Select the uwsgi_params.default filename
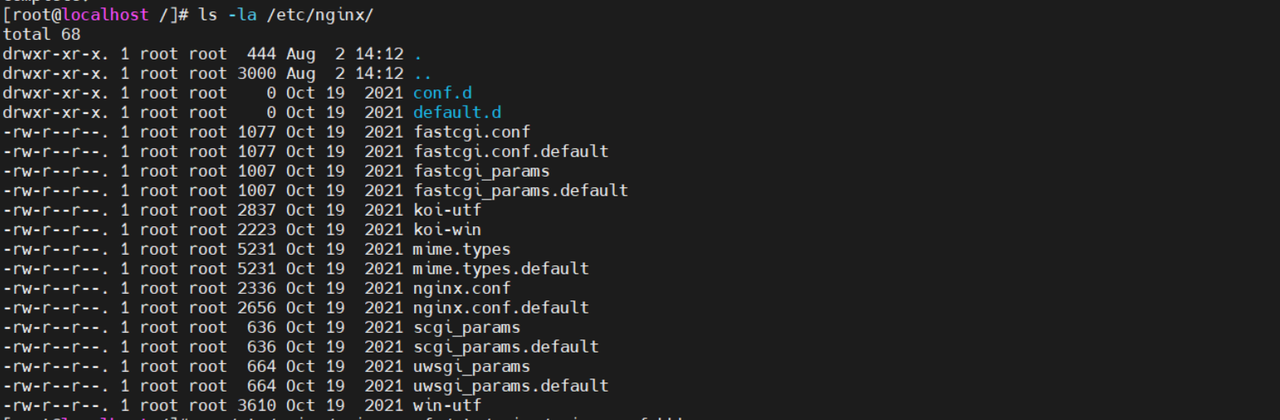Viewport: 1280px width, 420px height. (510, 385)
